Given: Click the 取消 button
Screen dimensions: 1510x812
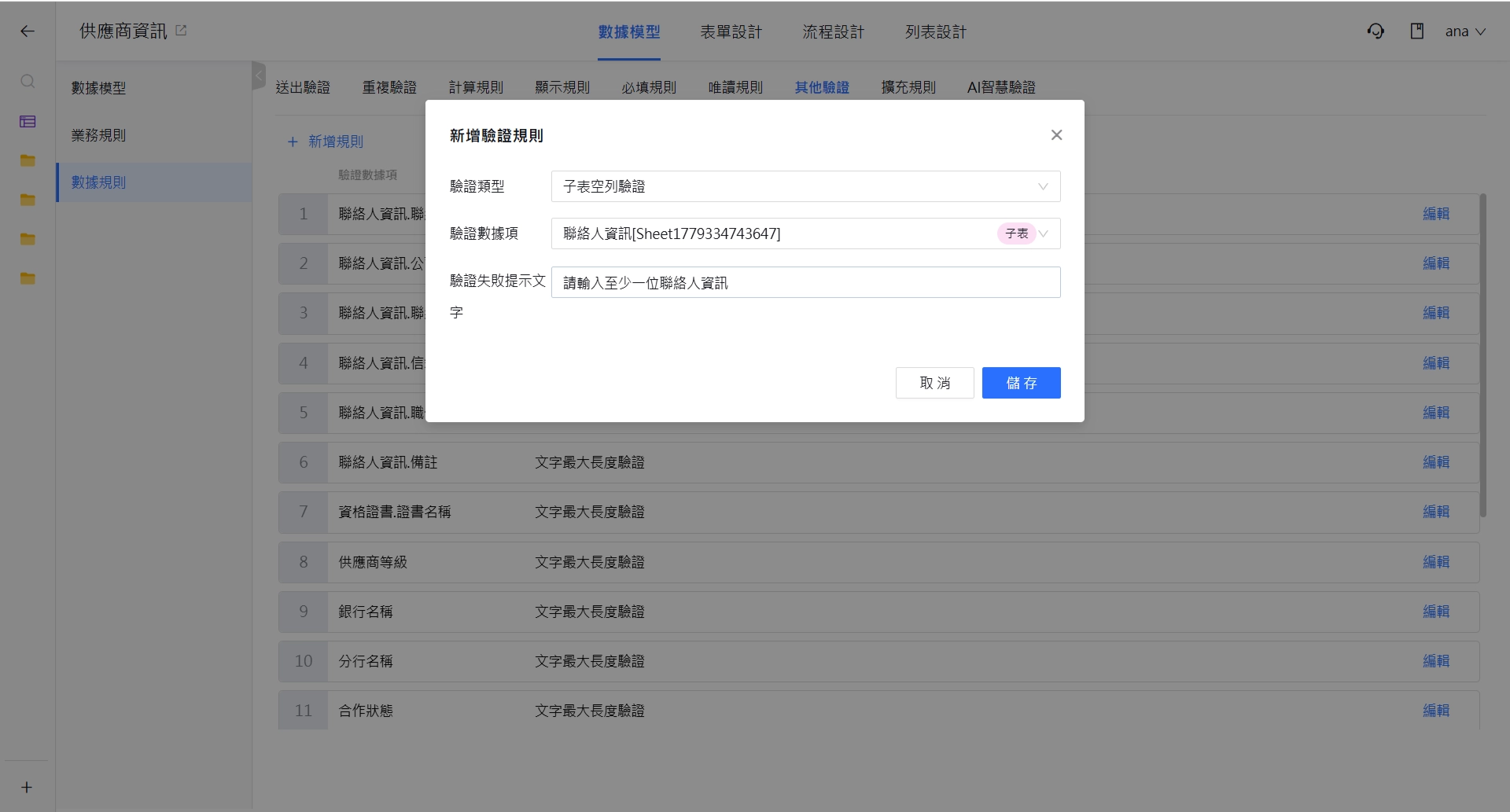Looking at the screenshot, I should click(x=935, y=383).
